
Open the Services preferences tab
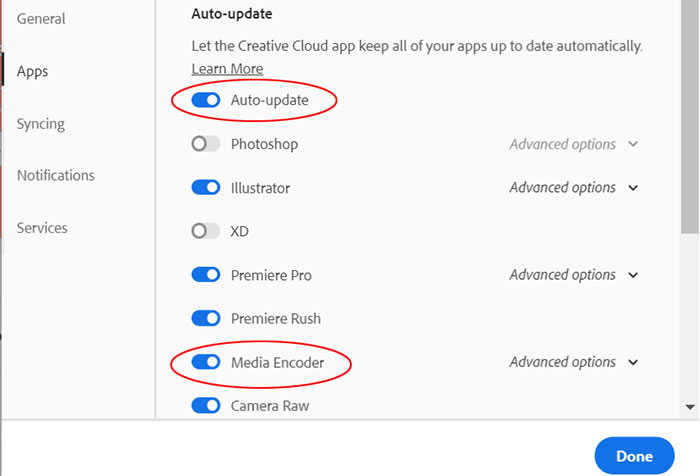click(42, 228)
